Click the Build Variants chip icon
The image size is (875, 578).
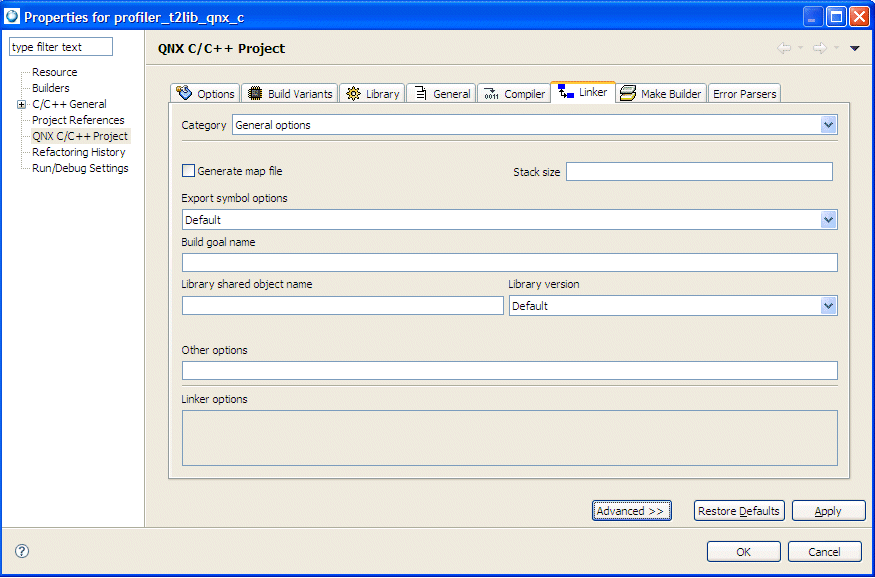(x=255, y=93)
